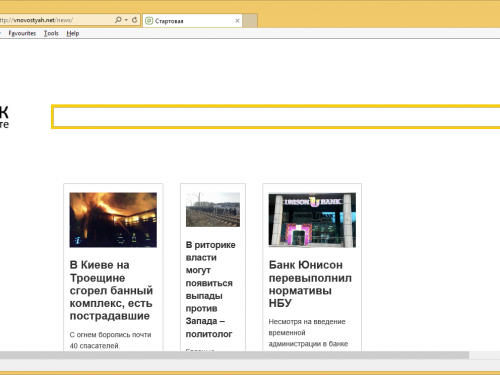This screenshot has width=500, height=375.
Task: Open the address bar dropdown arrow
Action: [x=127, y=20]
